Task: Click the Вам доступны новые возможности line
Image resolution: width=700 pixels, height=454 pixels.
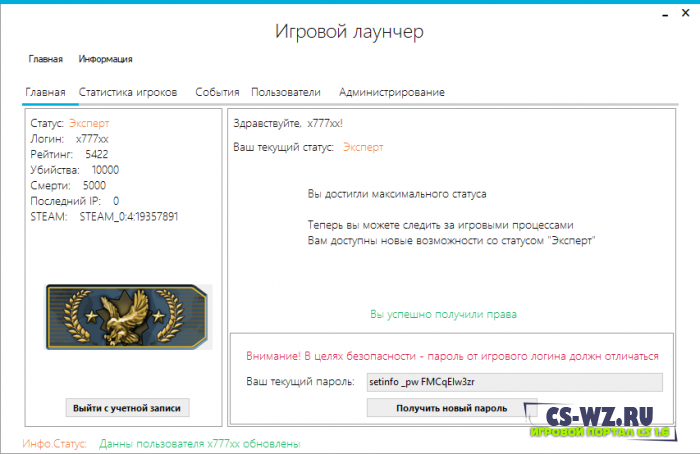Action: (x=451, y=241)
